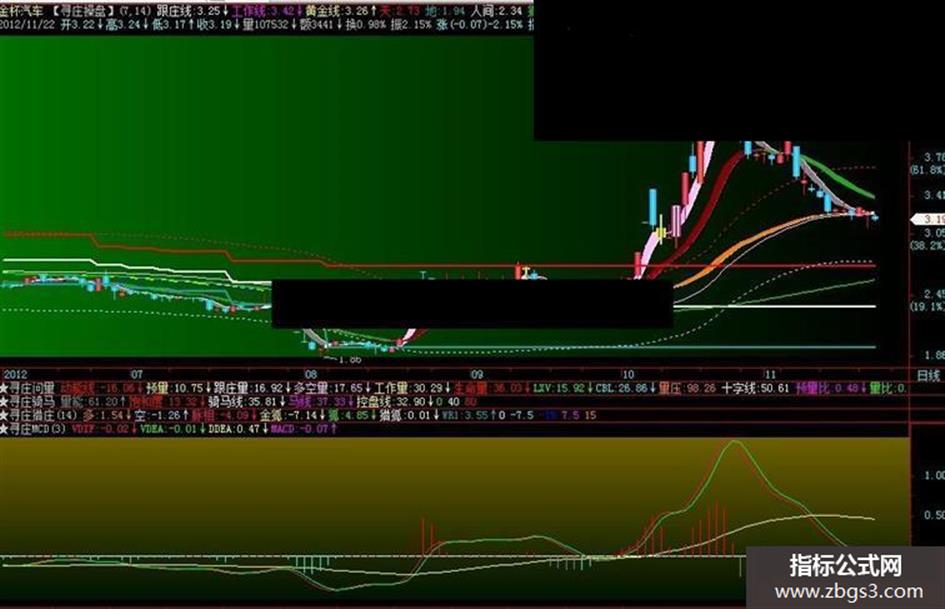This screenshot has width=945, height=609.
Task: Click the 金杯汽车 stock name
Action: pos(22,10)
